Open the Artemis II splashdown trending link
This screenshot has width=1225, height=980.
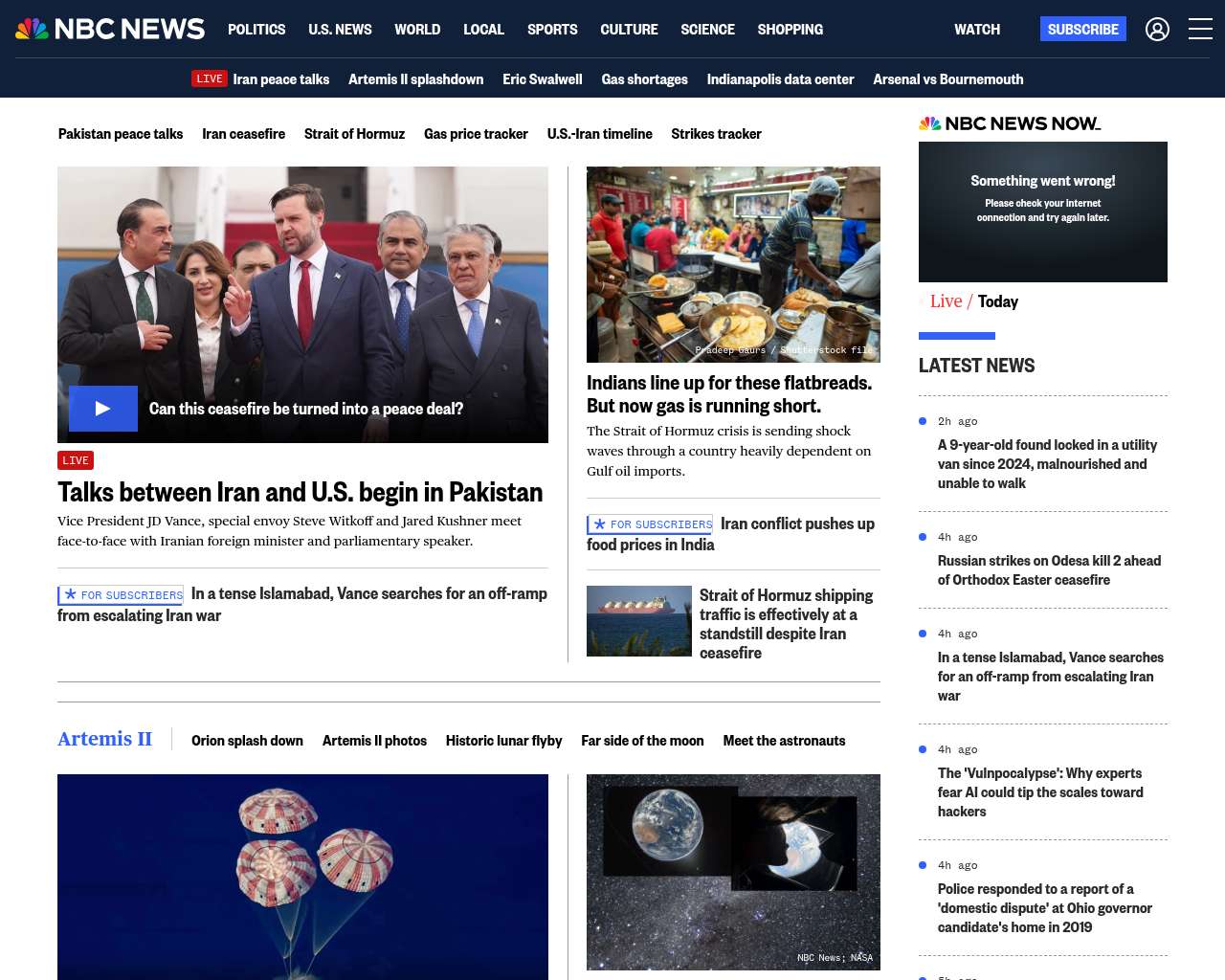[415, 79]
